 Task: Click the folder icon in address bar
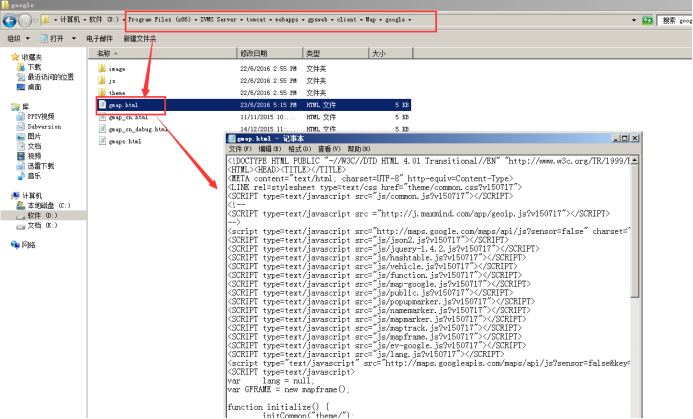(x=46, y=20)
